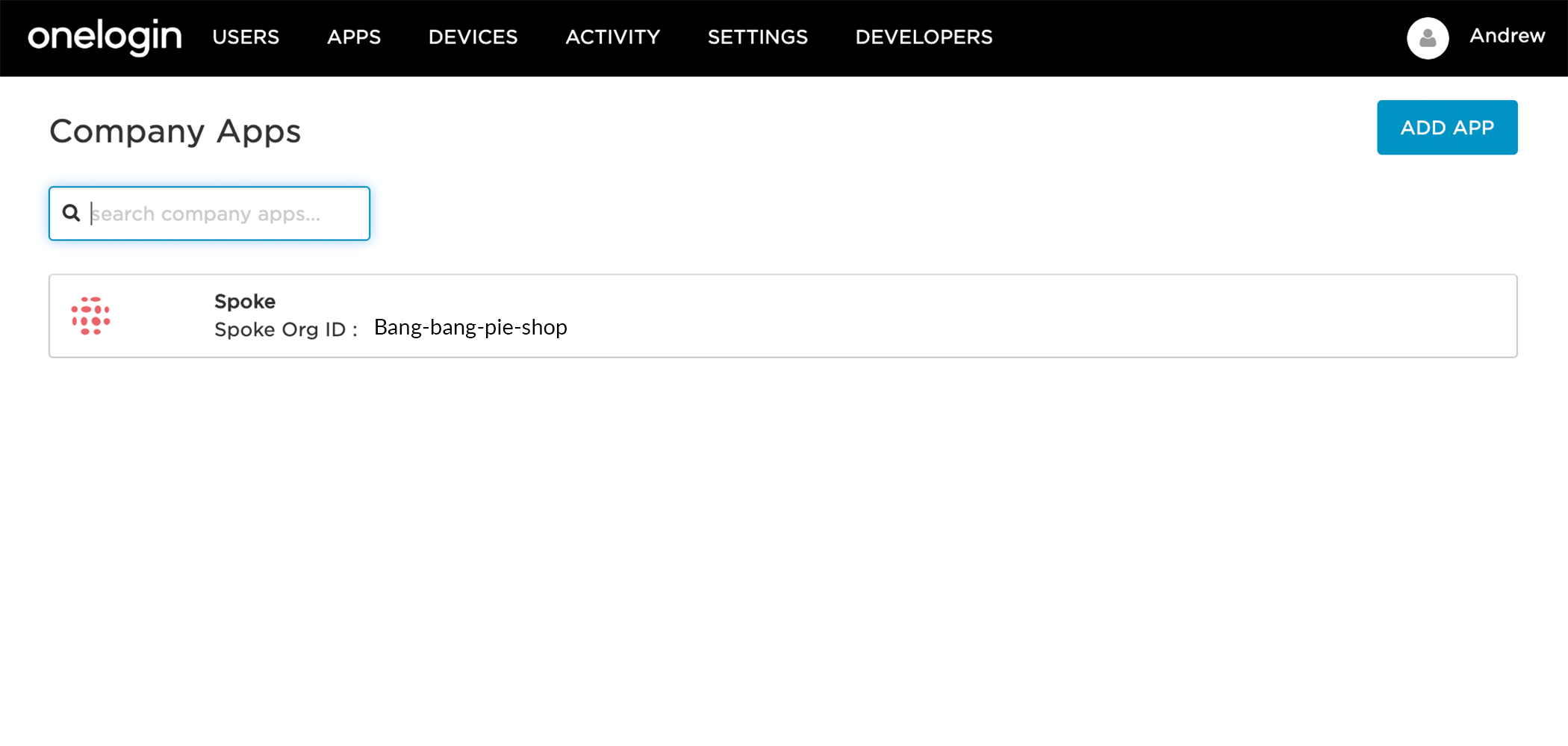
Task: Click the Spoke Org ID label
Action: (x=286, y=329)
